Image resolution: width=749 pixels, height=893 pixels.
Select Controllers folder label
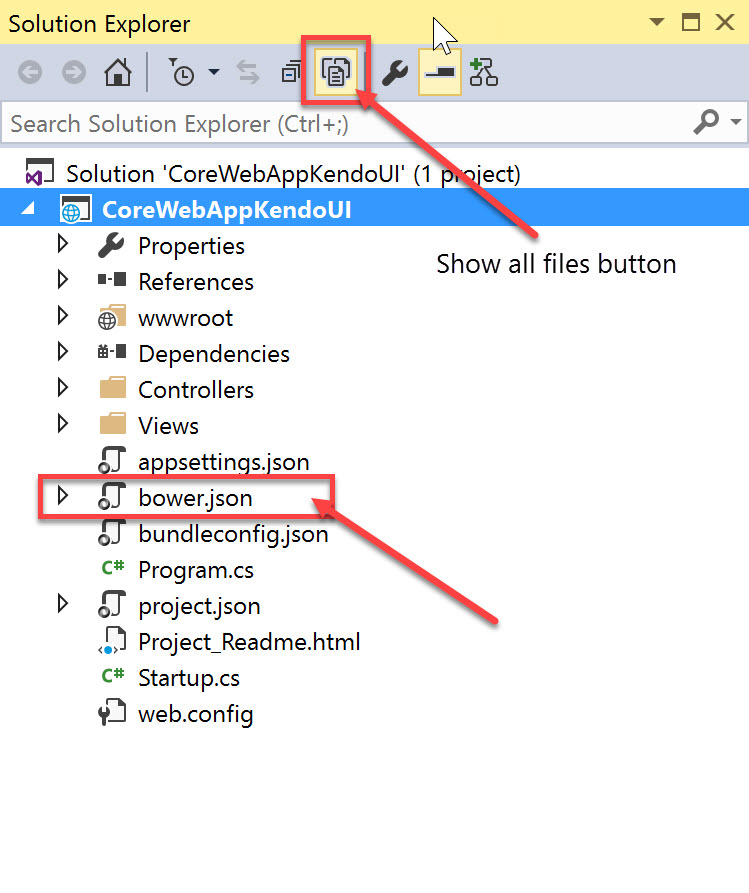pos(196,390)
